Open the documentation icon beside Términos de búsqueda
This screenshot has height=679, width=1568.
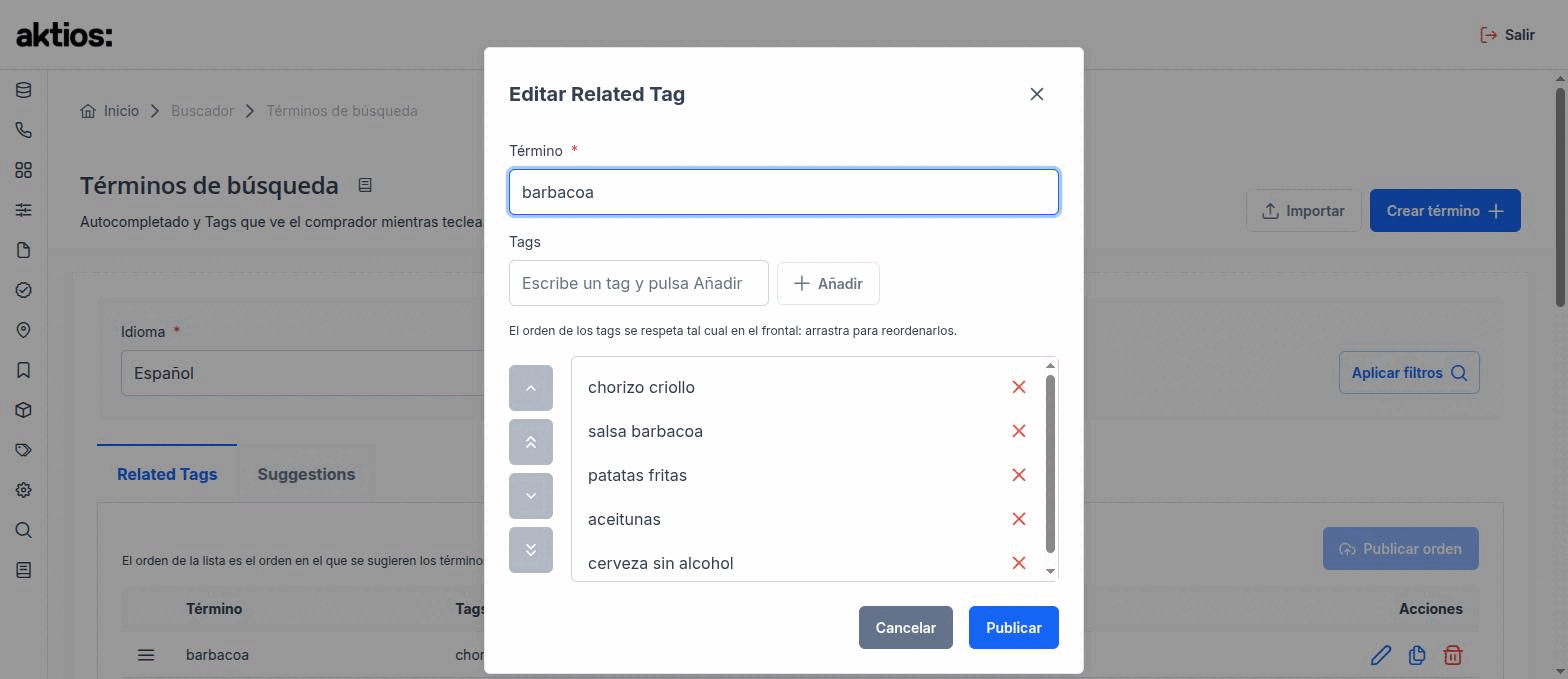(365, 185)
